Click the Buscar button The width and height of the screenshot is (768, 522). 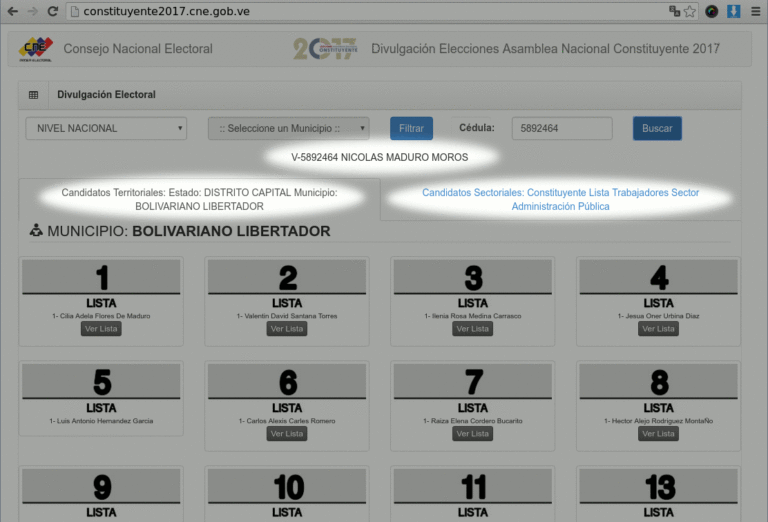[657, 128]
